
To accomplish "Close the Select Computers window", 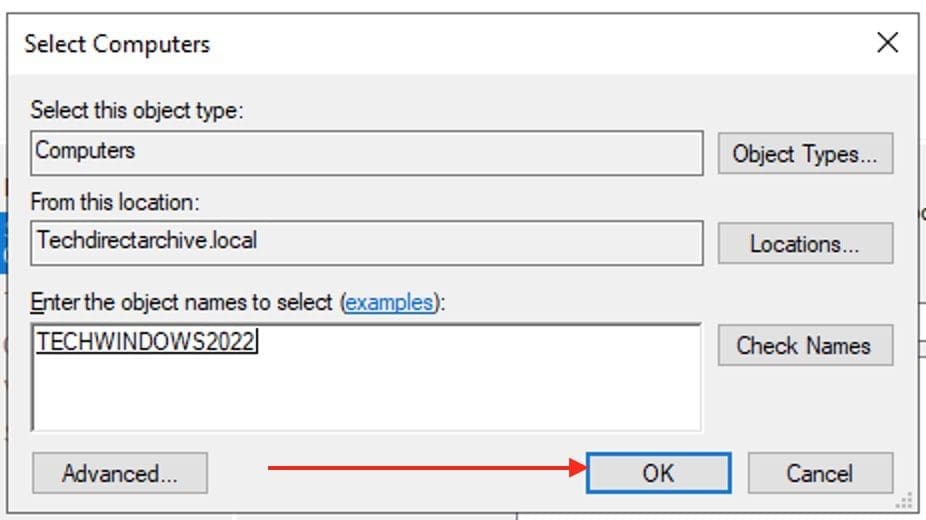I will coord(886,43).
